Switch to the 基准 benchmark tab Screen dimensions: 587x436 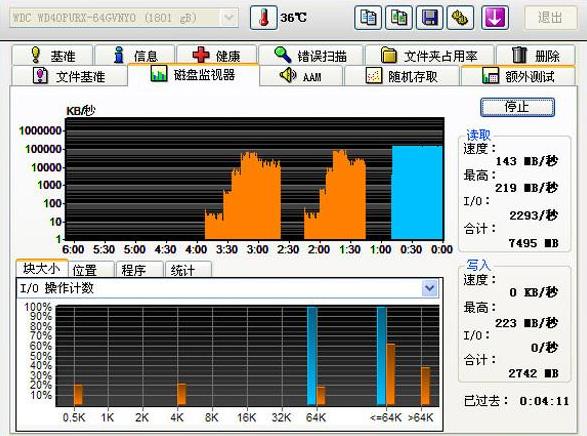tap(52, 55)
